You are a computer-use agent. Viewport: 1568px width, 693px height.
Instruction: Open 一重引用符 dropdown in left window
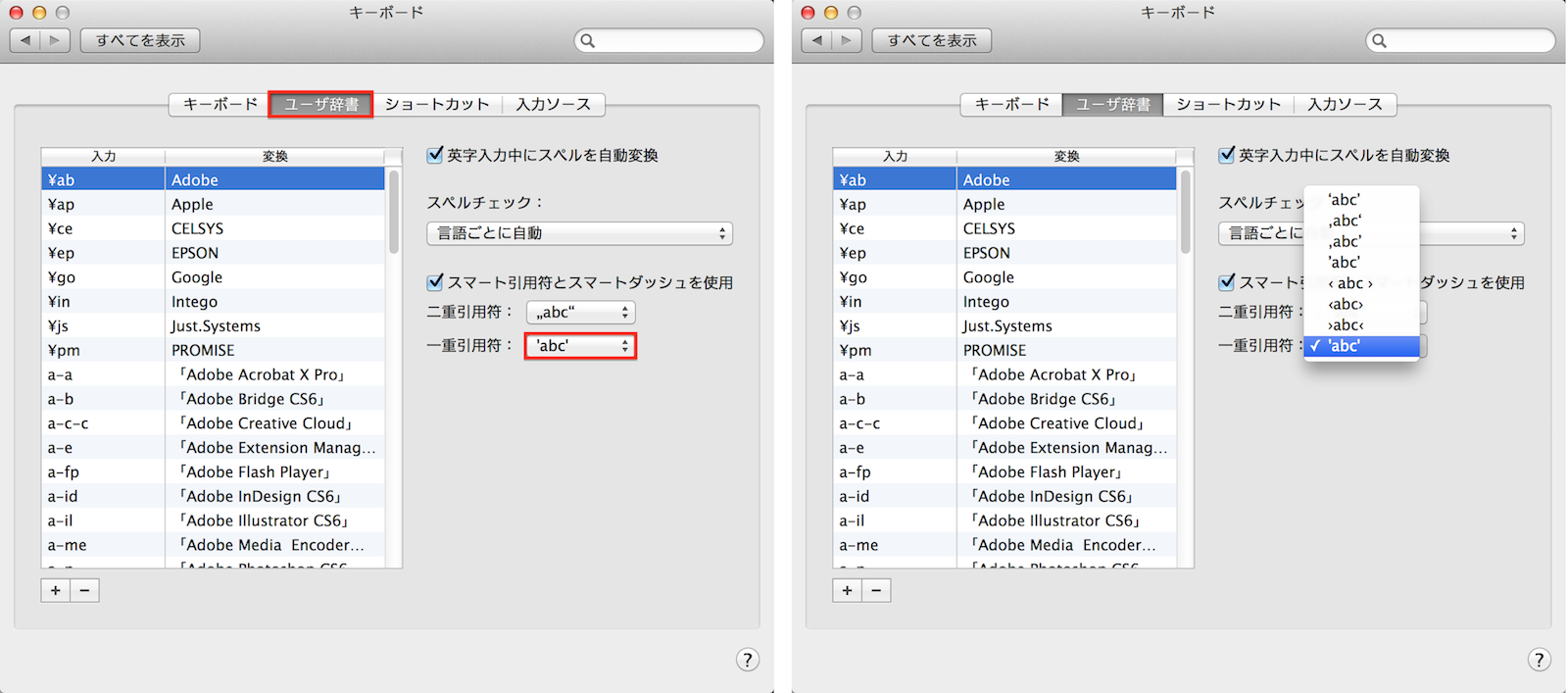[581, 346]
